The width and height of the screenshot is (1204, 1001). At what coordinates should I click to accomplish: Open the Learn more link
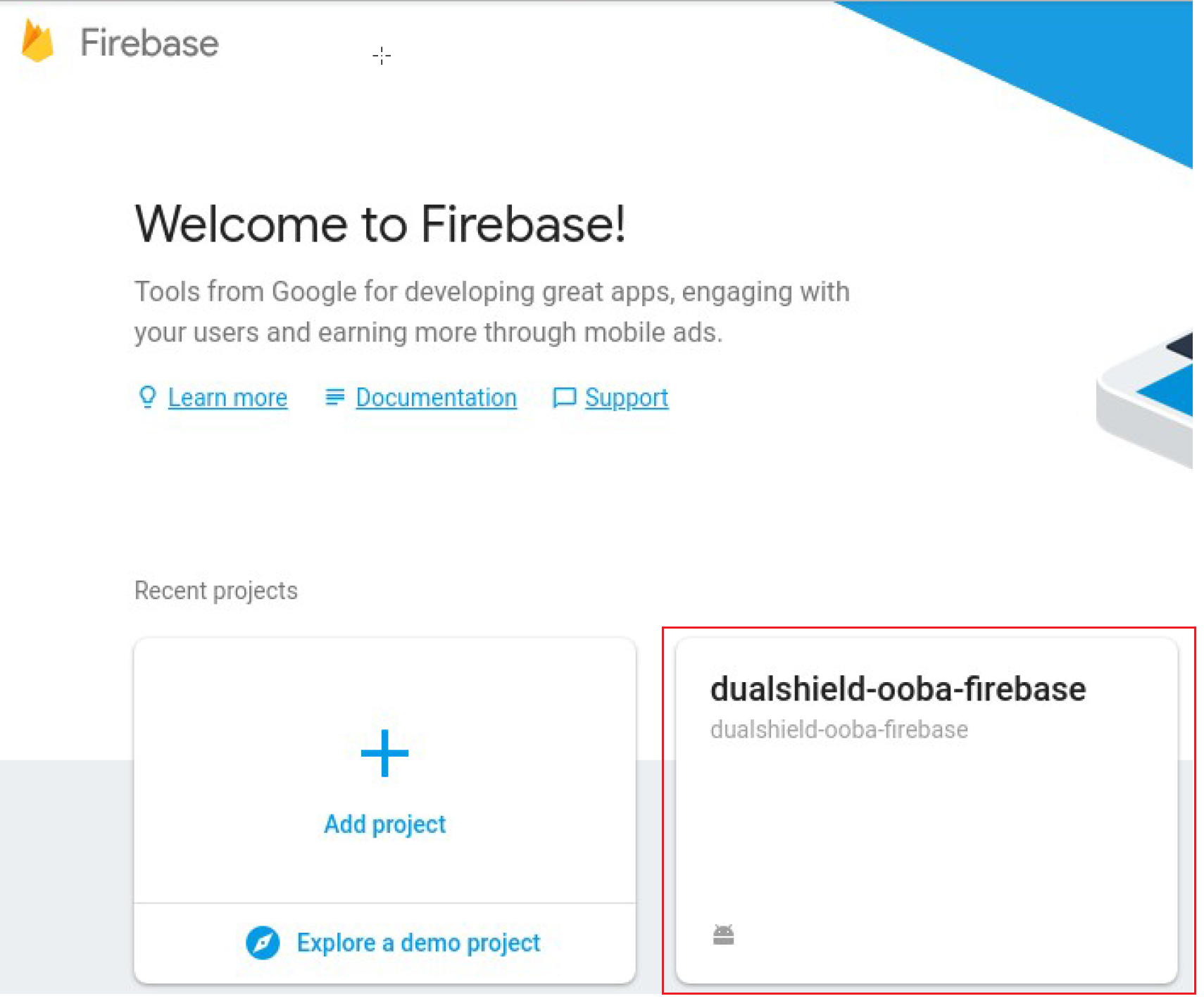point(227,398)
